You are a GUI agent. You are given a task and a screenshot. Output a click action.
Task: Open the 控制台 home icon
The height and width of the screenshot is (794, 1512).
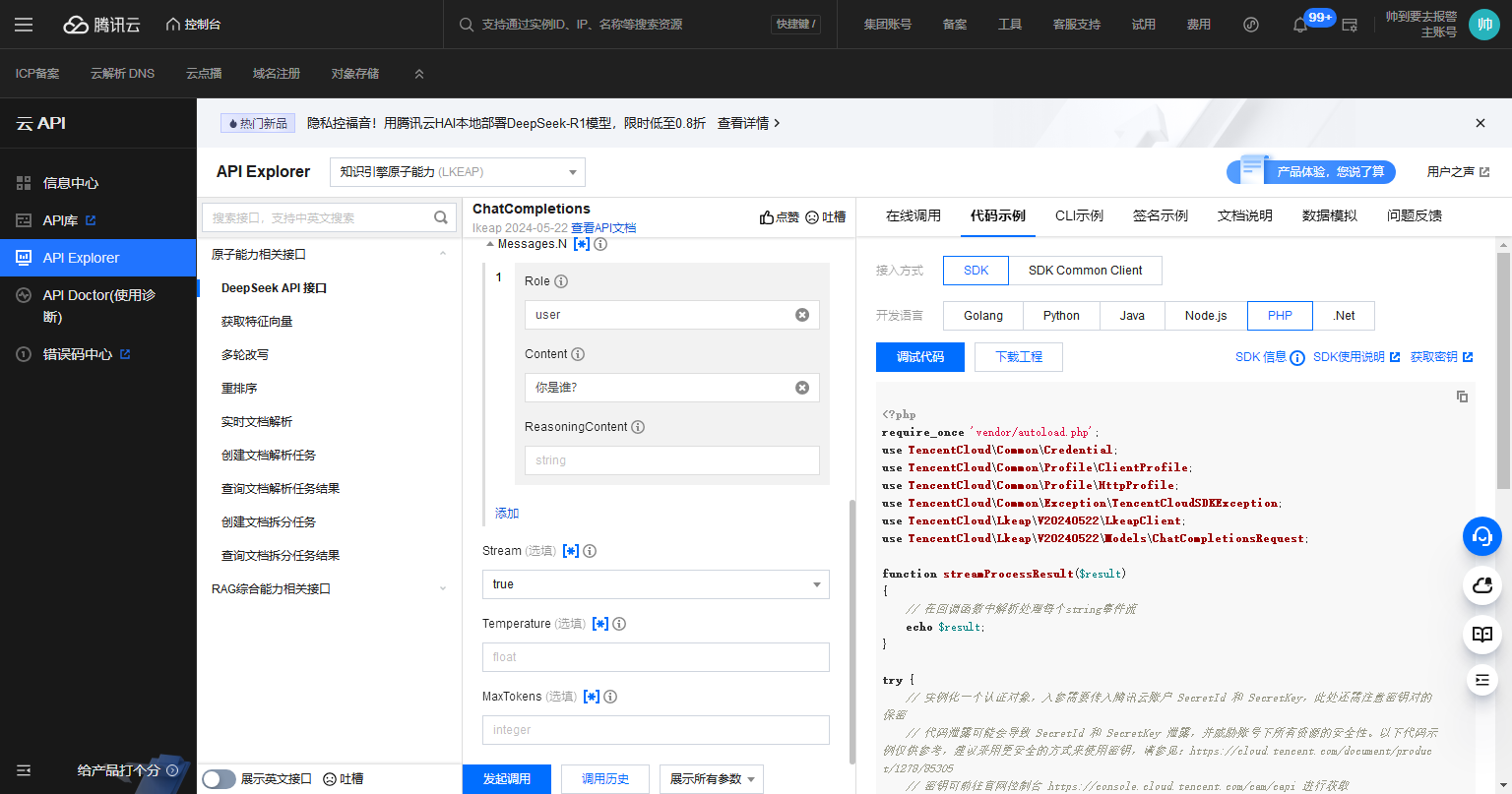[x=173, y=24]
